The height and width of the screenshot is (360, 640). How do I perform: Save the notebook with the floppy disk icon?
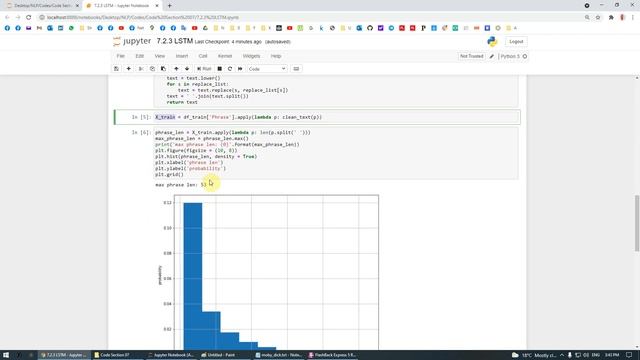pos(116,69)
